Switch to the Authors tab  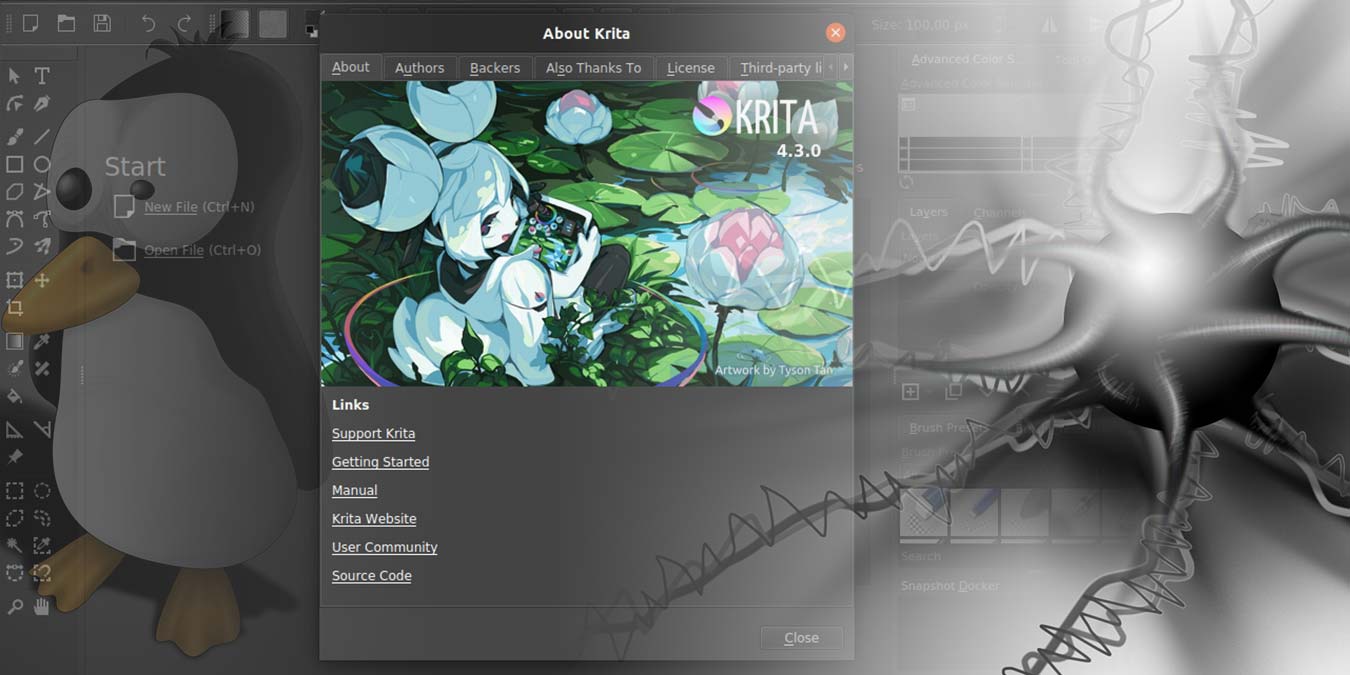(419, 67)
